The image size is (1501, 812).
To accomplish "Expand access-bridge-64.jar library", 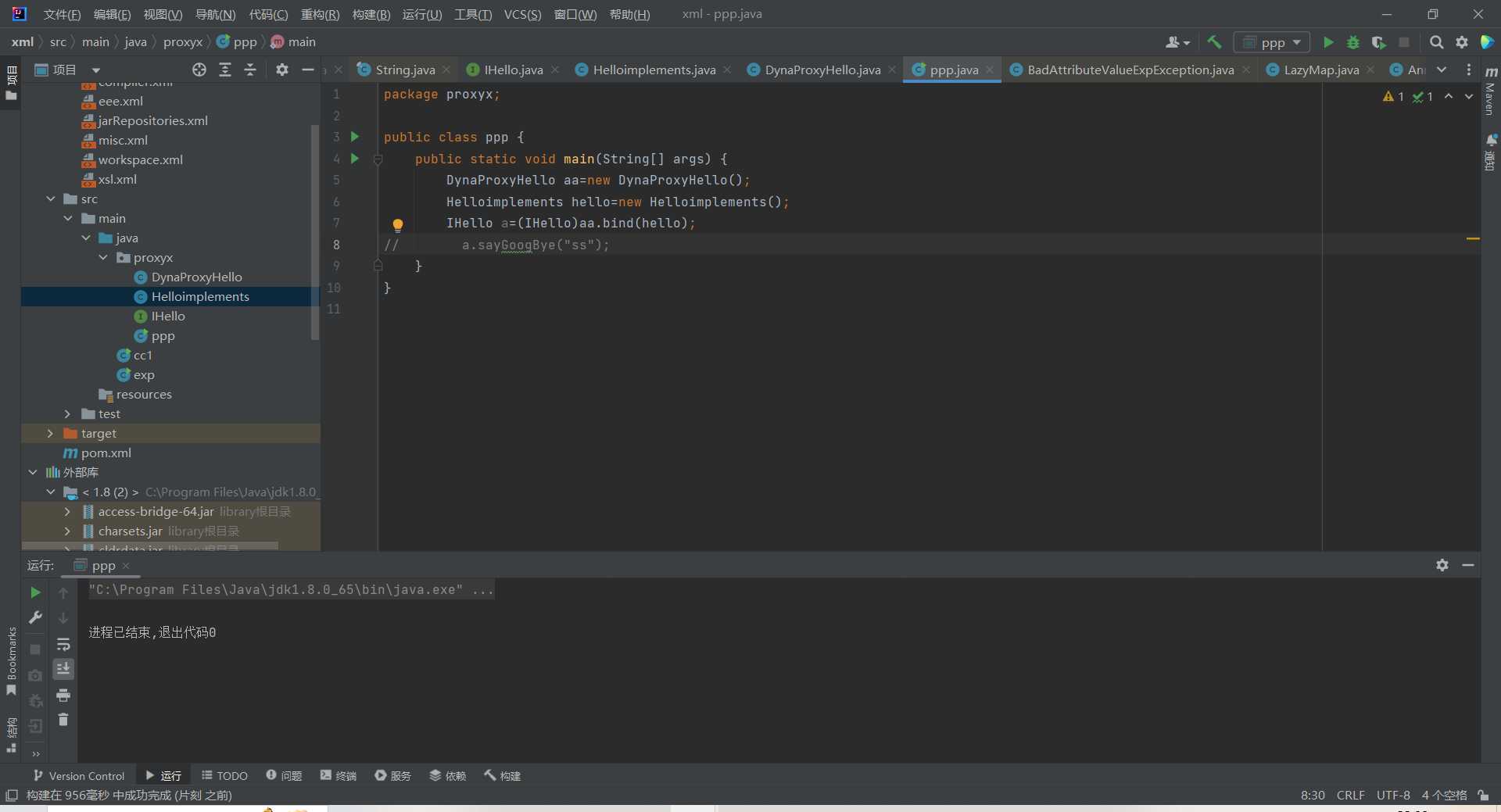I will coord(68,511).
